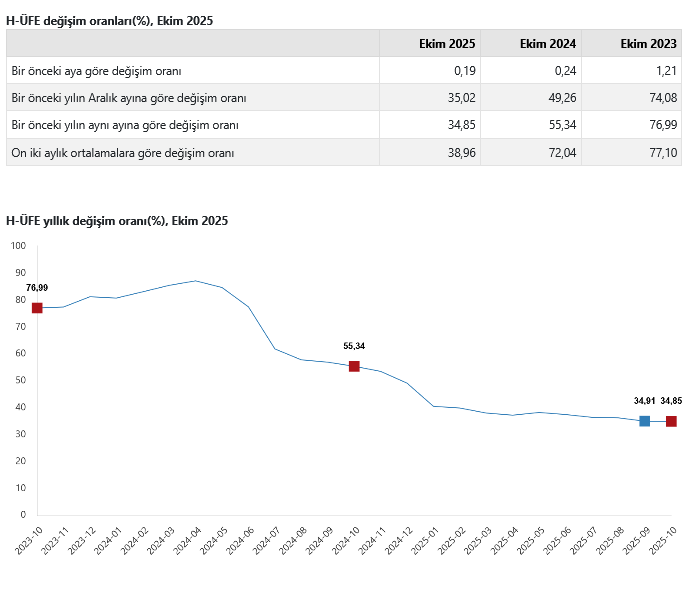Select the Ekim 2024 column header
The image size is (699, 592).
[549, 43]
